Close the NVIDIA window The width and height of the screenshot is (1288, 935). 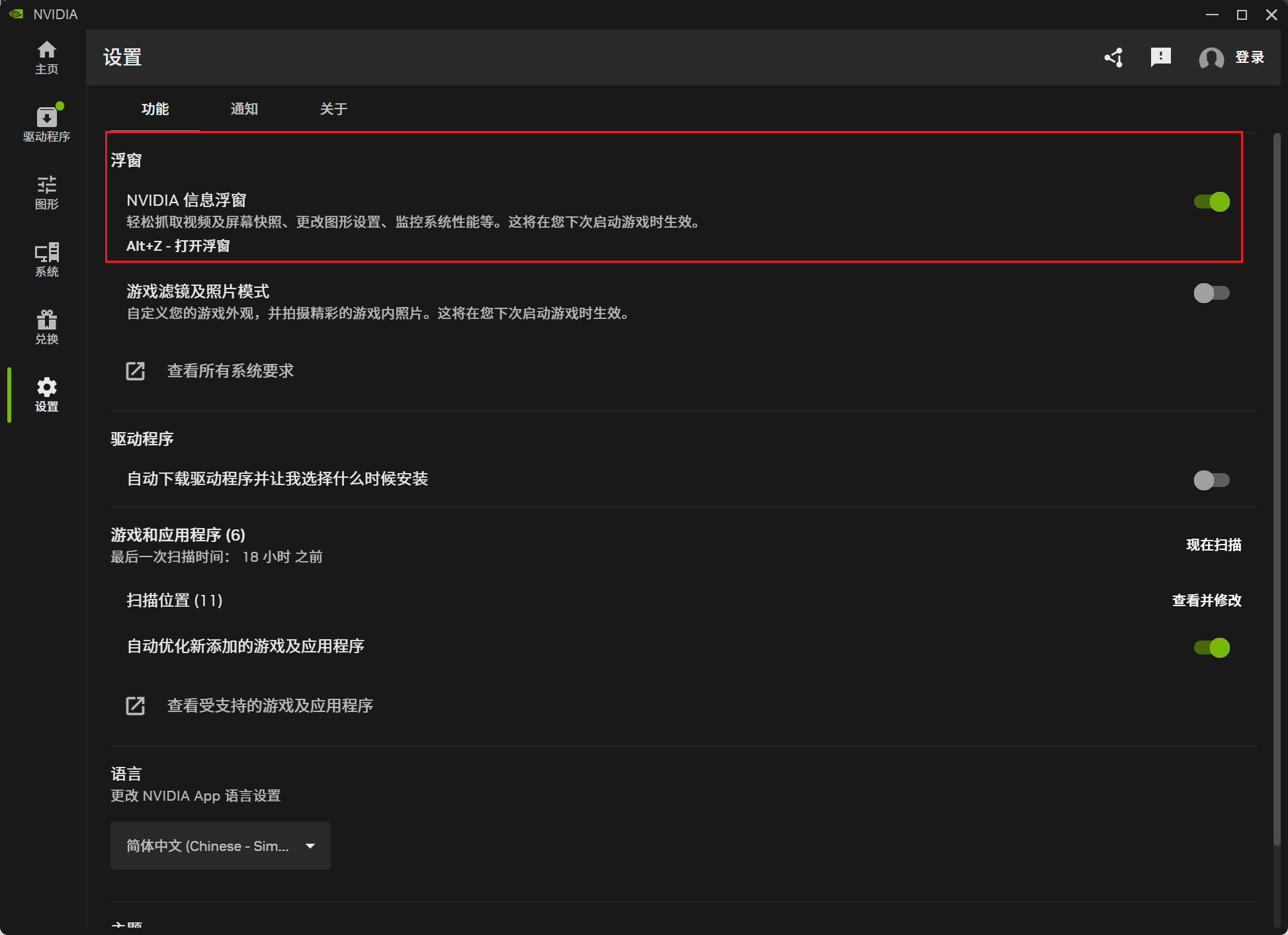(1271, 15)
